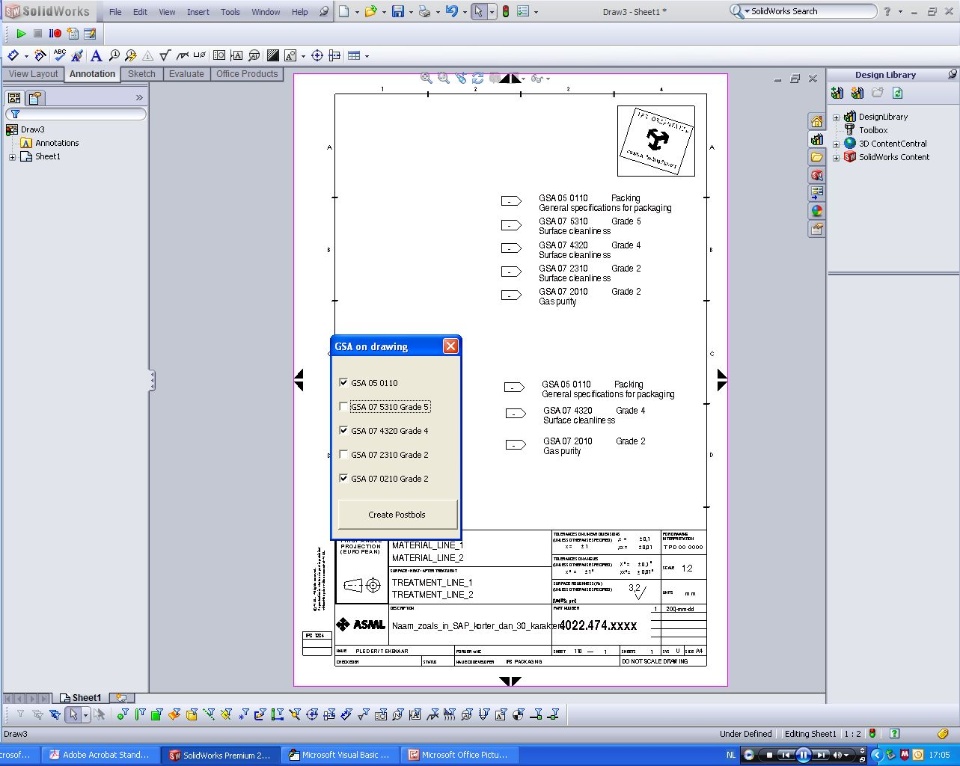Viewport: 960px width, 766px height.
Task: Insert a Datum Feature symbol
Action: [236, 56]
